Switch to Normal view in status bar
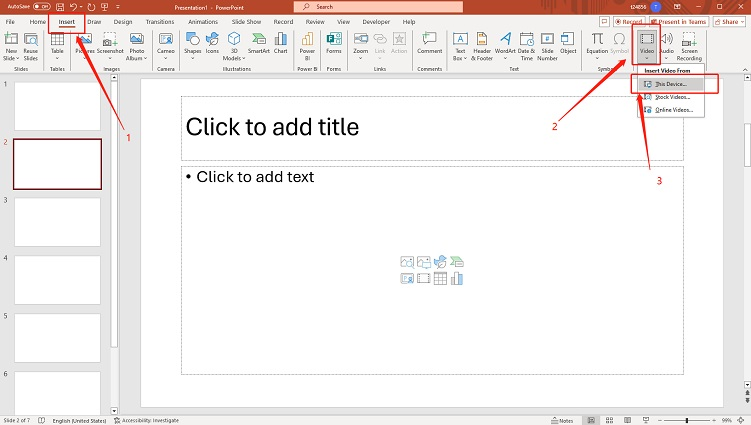The height and width of the screenshot is (425, 751). point(591,420)
